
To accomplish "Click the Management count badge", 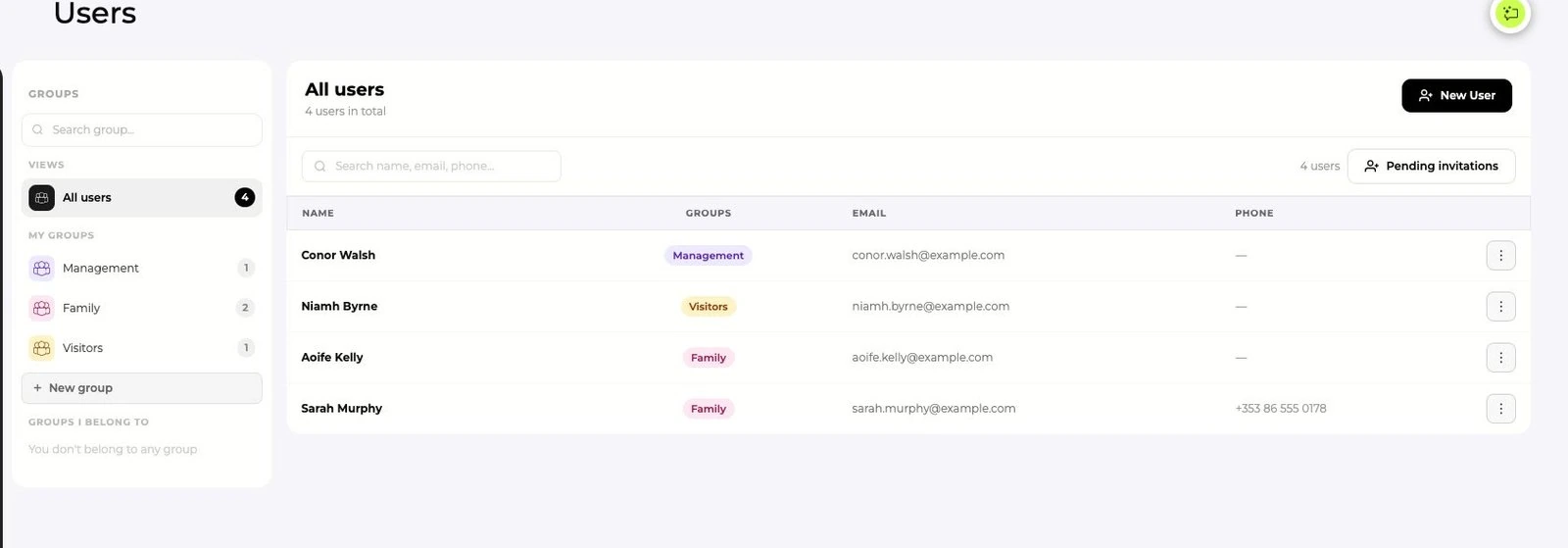I will [x=246, y=269].
